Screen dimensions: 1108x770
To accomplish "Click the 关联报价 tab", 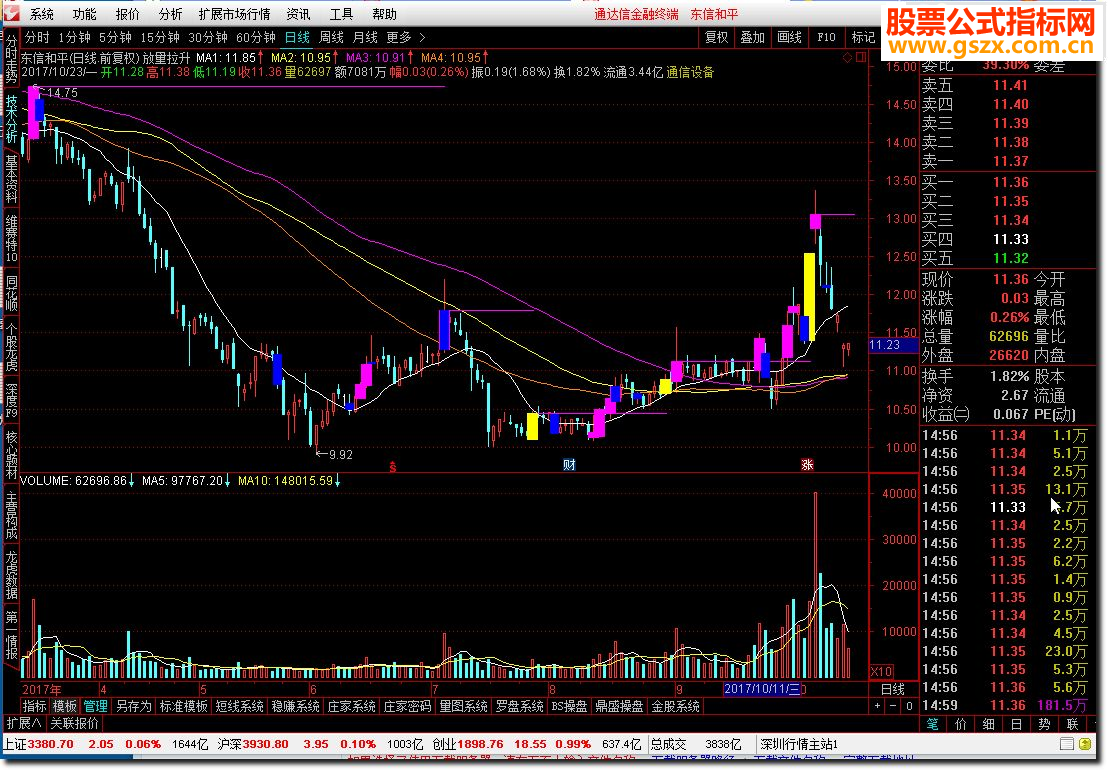I will [x=74, y=723].
